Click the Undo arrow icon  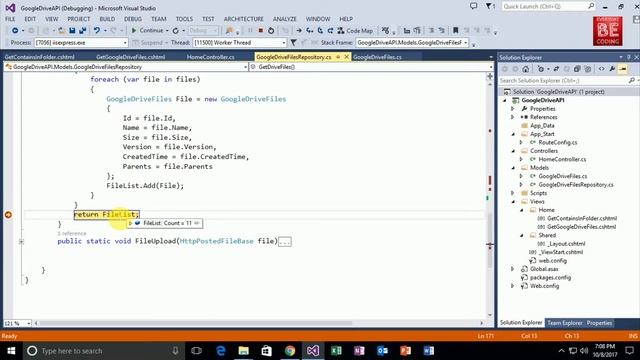click(x=97, y=31)
